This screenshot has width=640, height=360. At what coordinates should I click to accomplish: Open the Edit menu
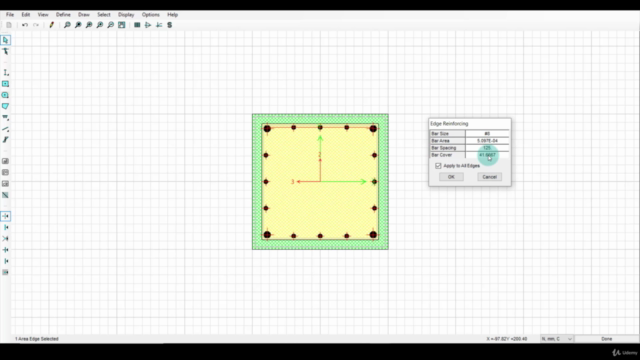[x=26, y=15]
